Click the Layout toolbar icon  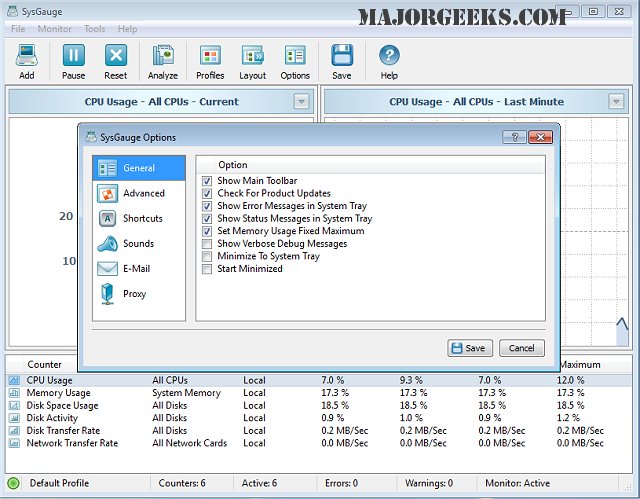click(253, 61)
